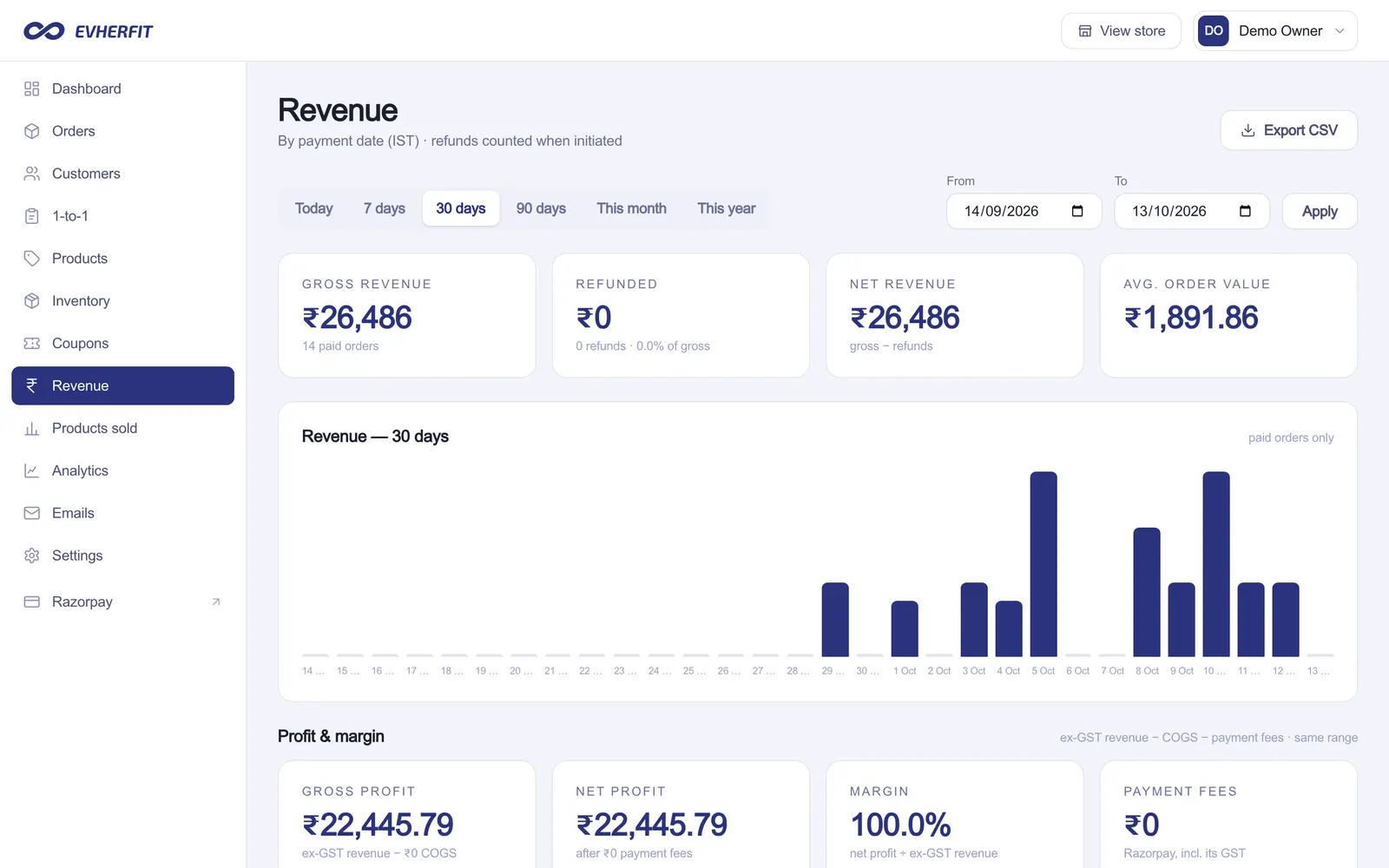The width and height of the screenshot is (1389, 868).
Task: Click the EVHERFIT infinity logo
Action: 44,31
